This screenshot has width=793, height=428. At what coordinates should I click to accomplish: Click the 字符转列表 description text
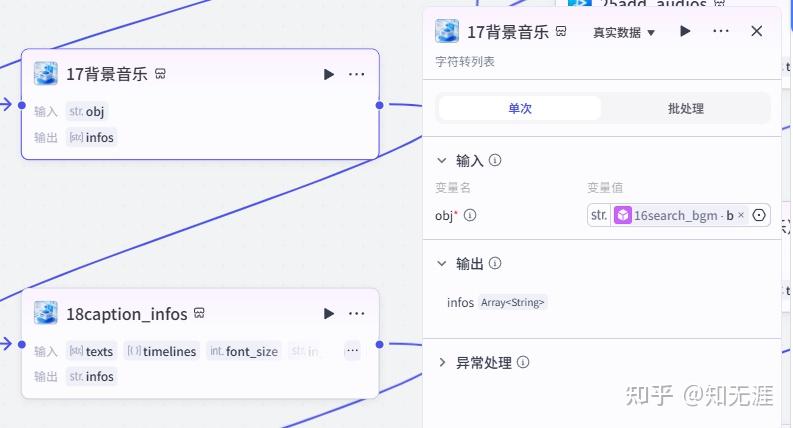tap(465, 62)
